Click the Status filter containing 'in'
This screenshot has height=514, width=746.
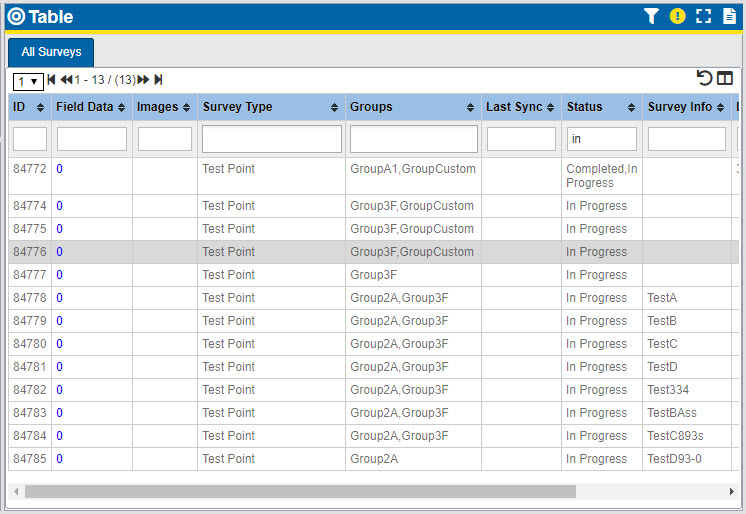602,139
